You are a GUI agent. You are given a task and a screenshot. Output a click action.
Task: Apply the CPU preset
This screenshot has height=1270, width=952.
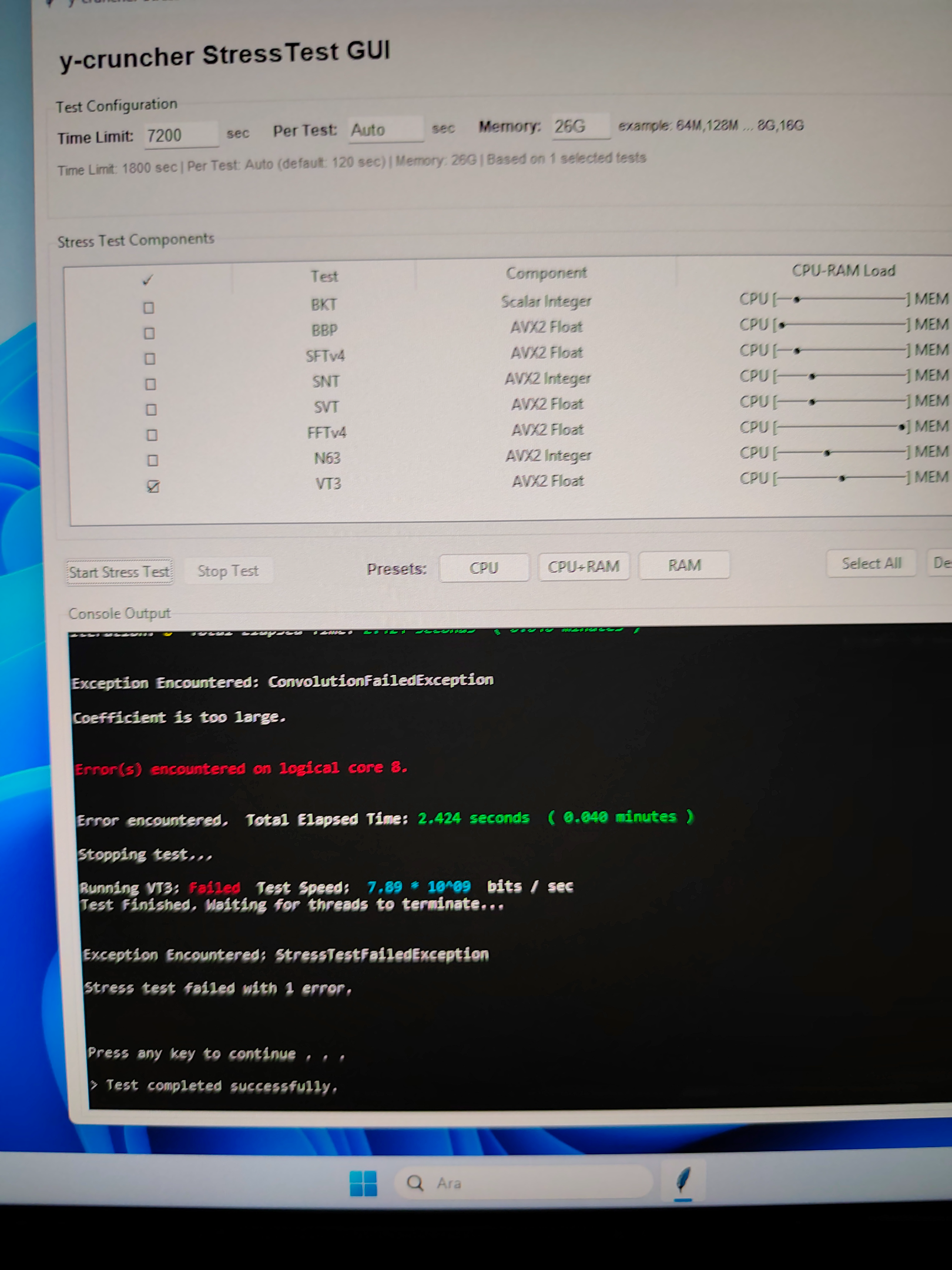[x=484, y=567]
